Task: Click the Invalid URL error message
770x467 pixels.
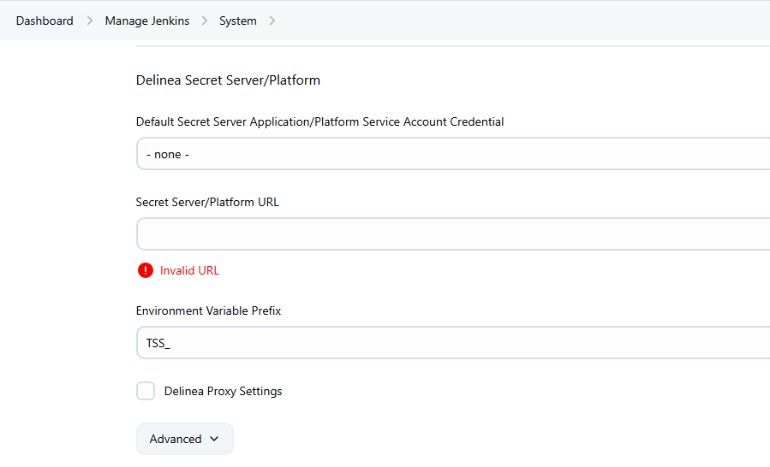Action: 189,270
